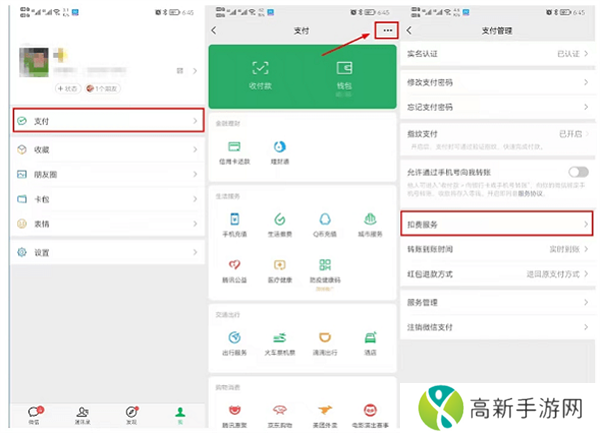
Task: Open the 收藏 favorites row
Action: (108, 150)
